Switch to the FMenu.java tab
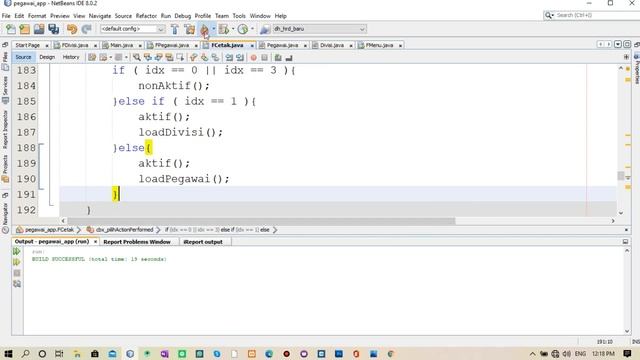The image size is (640, 360). [x=379, y=45]
